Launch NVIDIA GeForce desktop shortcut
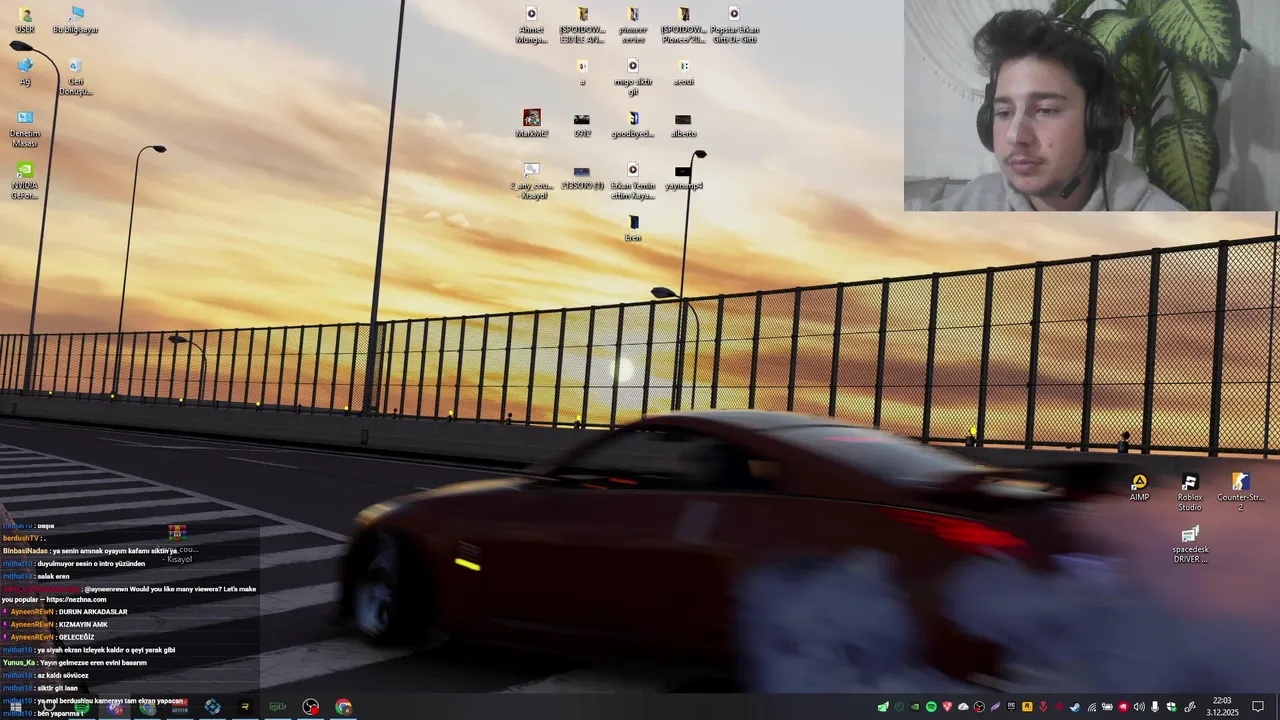1280x720 pixels. [25, 181]
